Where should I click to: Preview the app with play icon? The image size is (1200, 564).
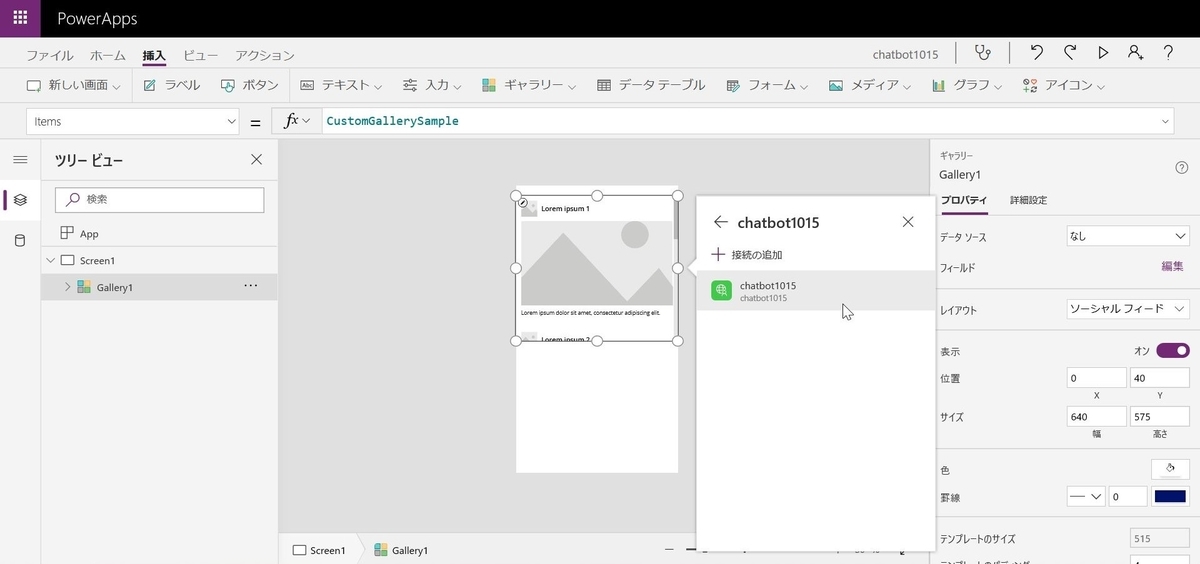point(1103,53)
